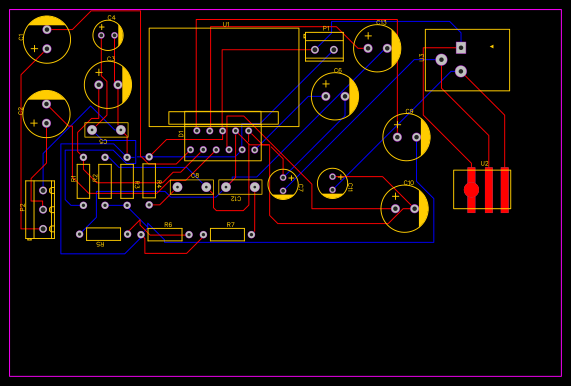Select capacitor C12 rectangular footprint
This screenshot has width=571, height=386.
(x=240, y=187)
